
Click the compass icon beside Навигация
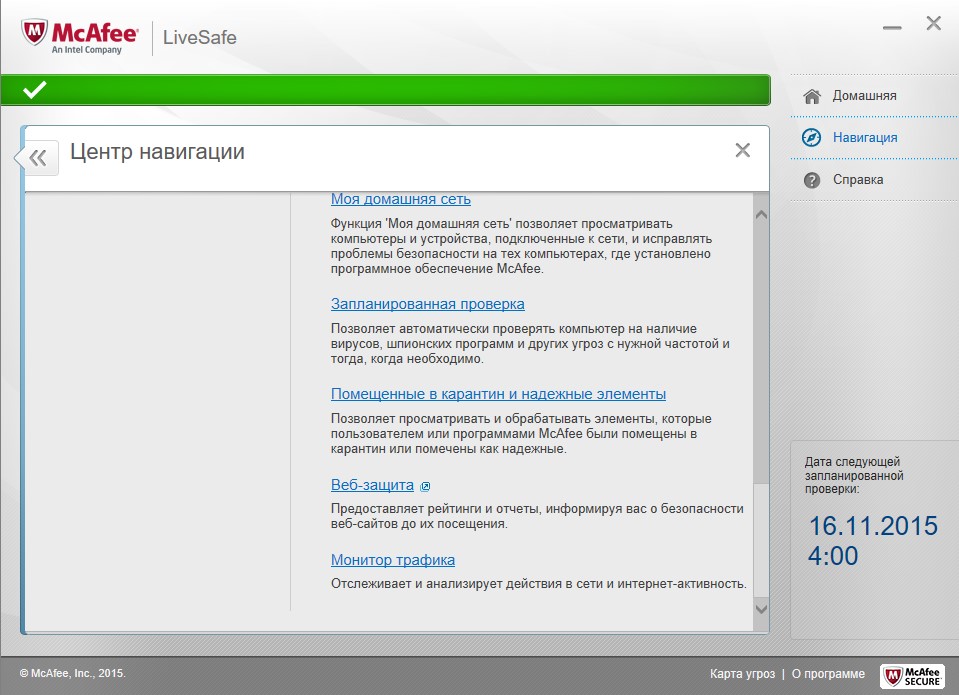pyautogui.click(x=812, y=138)
